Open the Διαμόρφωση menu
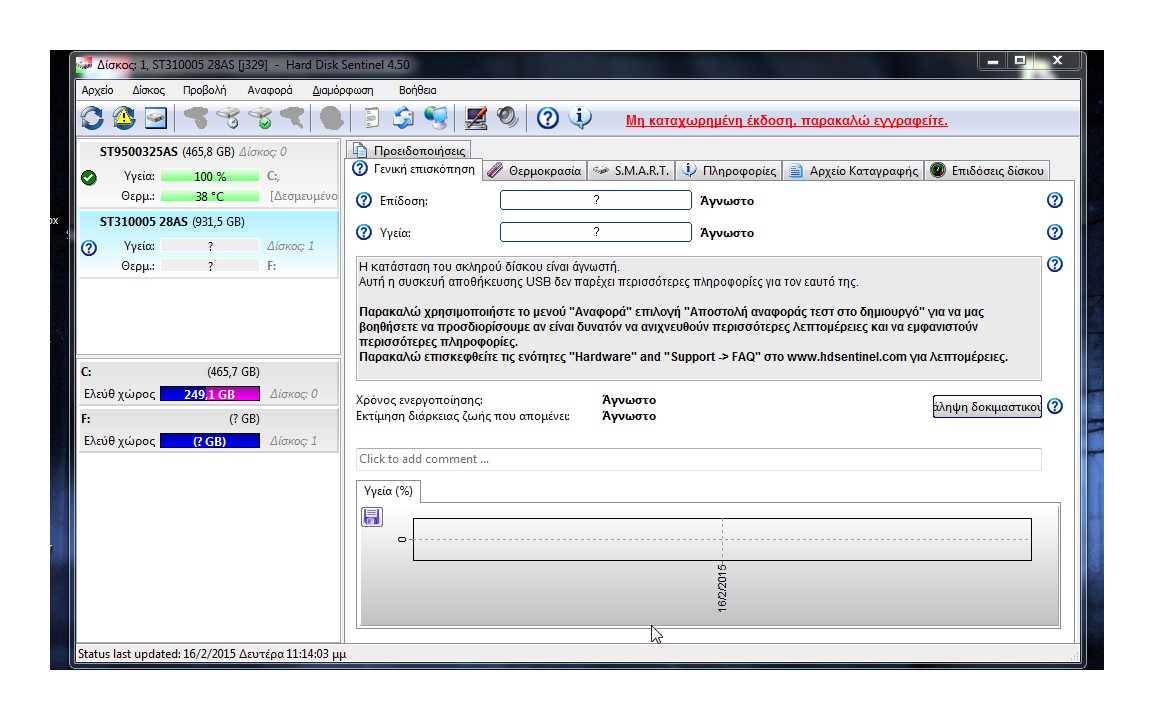The width and height of the screenshot is (1154, 720). click(x=342, y=90)
